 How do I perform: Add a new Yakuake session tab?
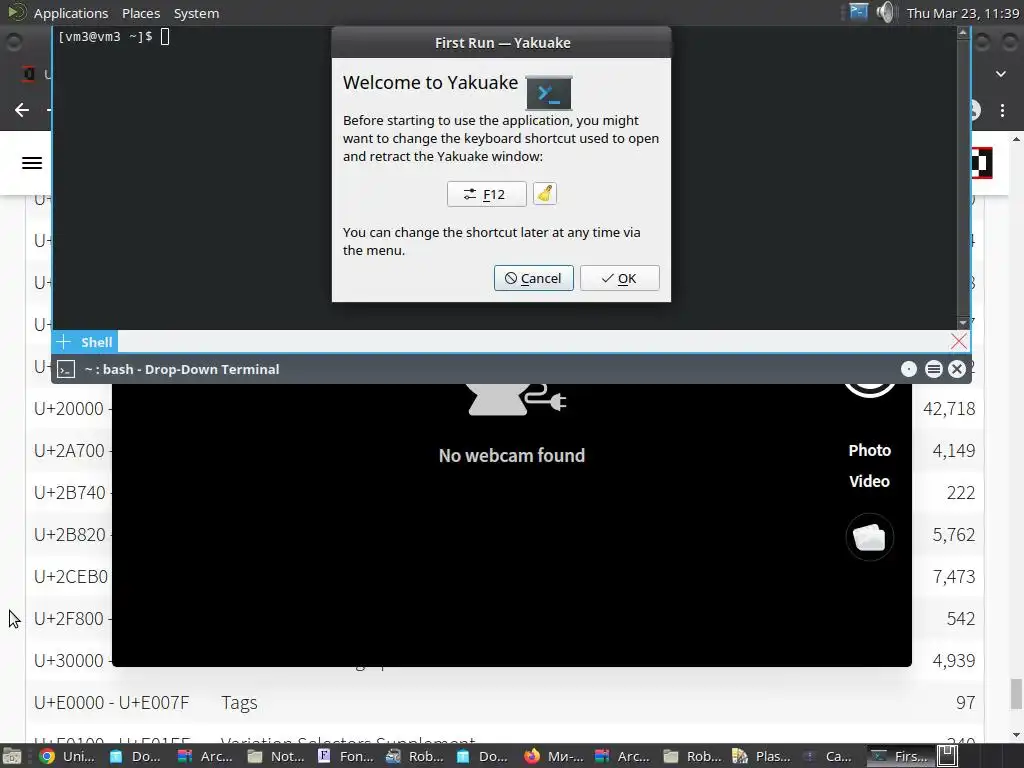63,342
